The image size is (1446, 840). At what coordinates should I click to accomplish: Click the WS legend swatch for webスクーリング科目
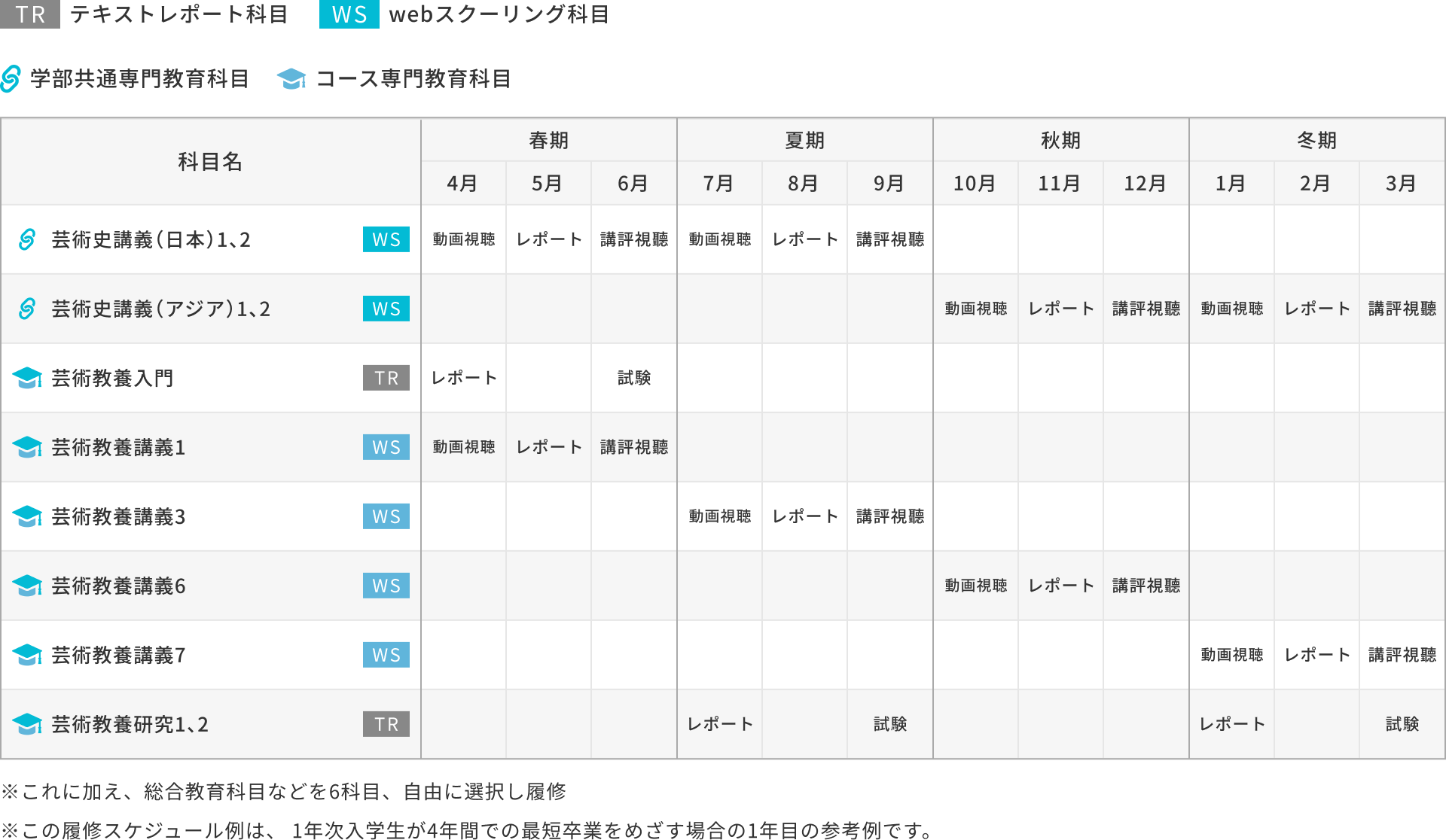tap(348, 13)
